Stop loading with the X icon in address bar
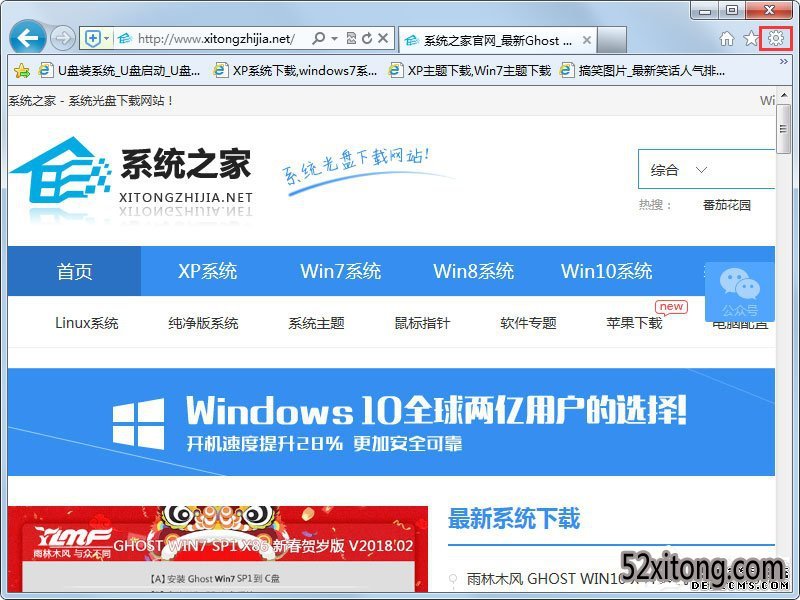 pyautogui.click(x=383, y=38)
